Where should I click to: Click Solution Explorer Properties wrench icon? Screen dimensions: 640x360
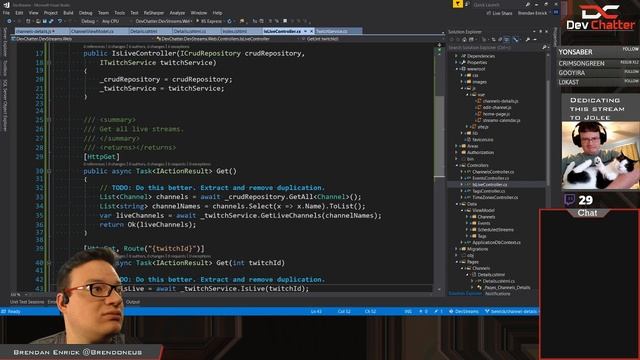[527, 40]
